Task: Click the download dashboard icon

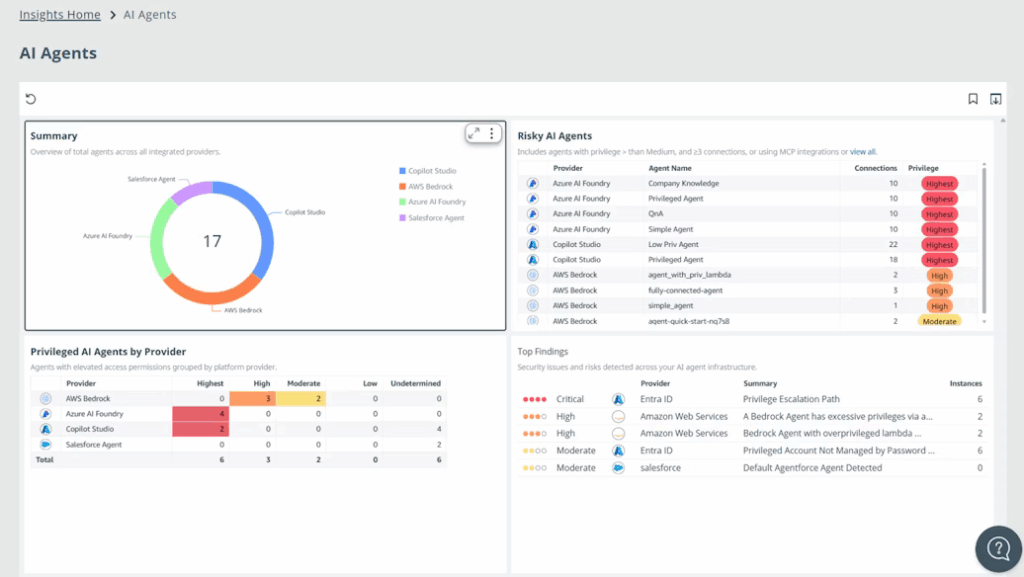Action: coord(995,99)
